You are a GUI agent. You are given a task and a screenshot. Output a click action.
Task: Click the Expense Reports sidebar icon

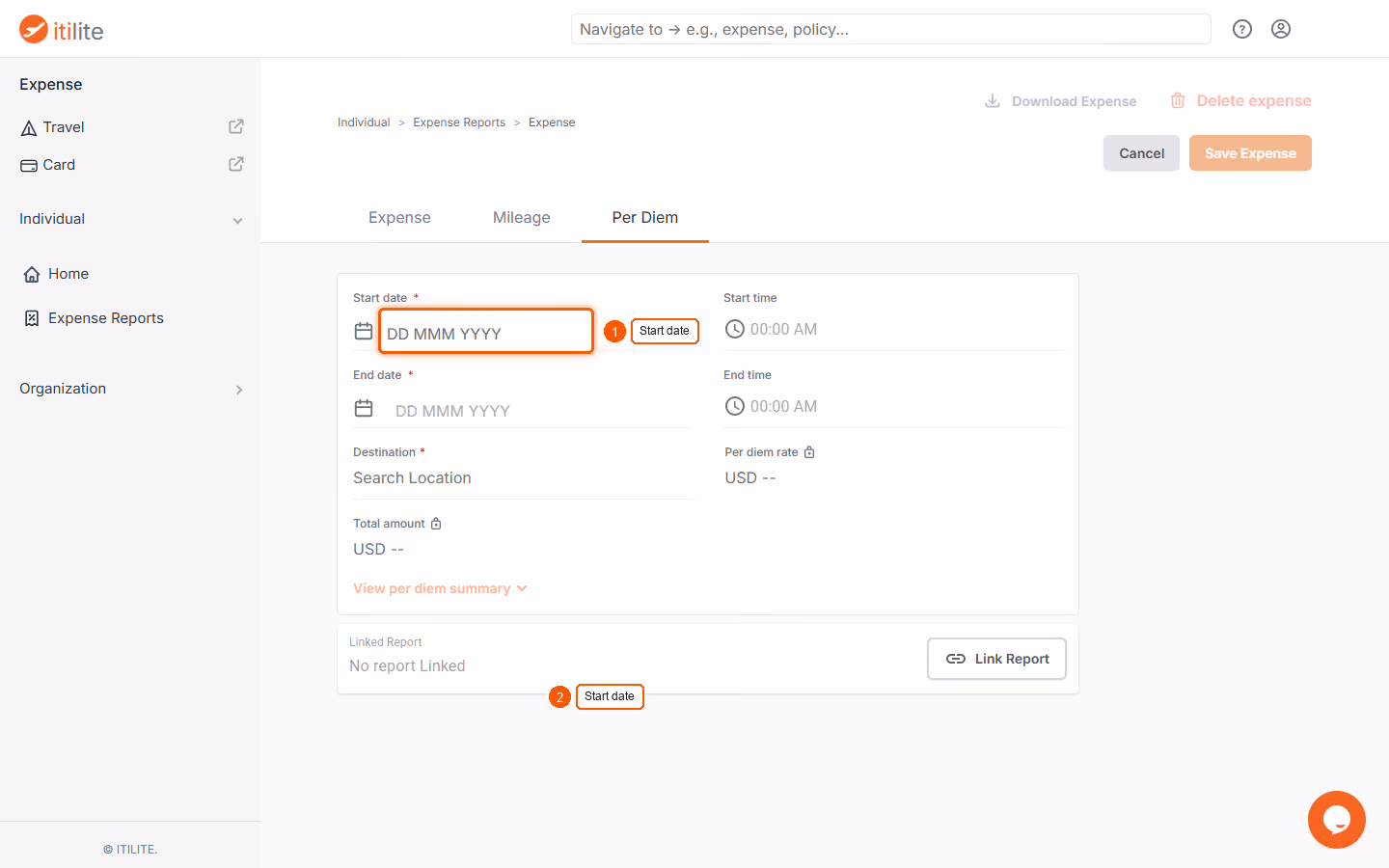pyautogui.click(x=32, y=318)
